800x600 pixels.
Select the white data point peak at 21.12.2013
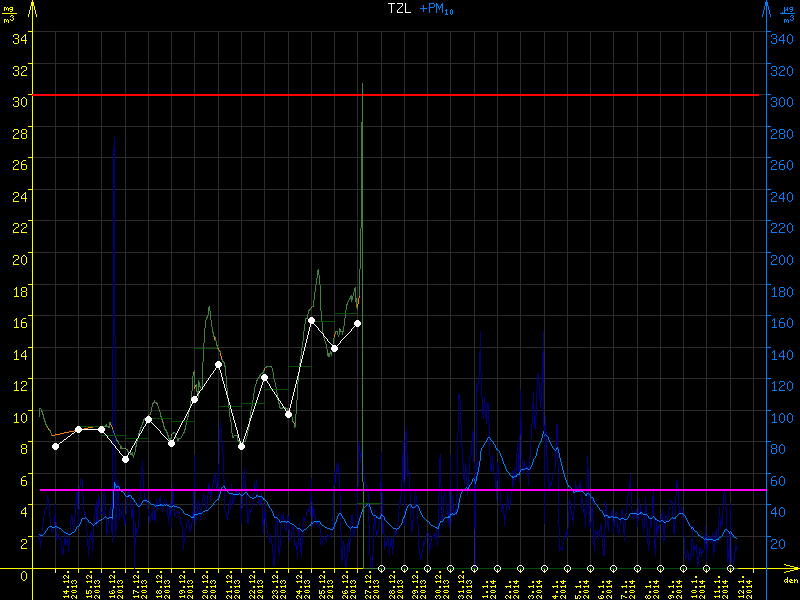(218, 364)
